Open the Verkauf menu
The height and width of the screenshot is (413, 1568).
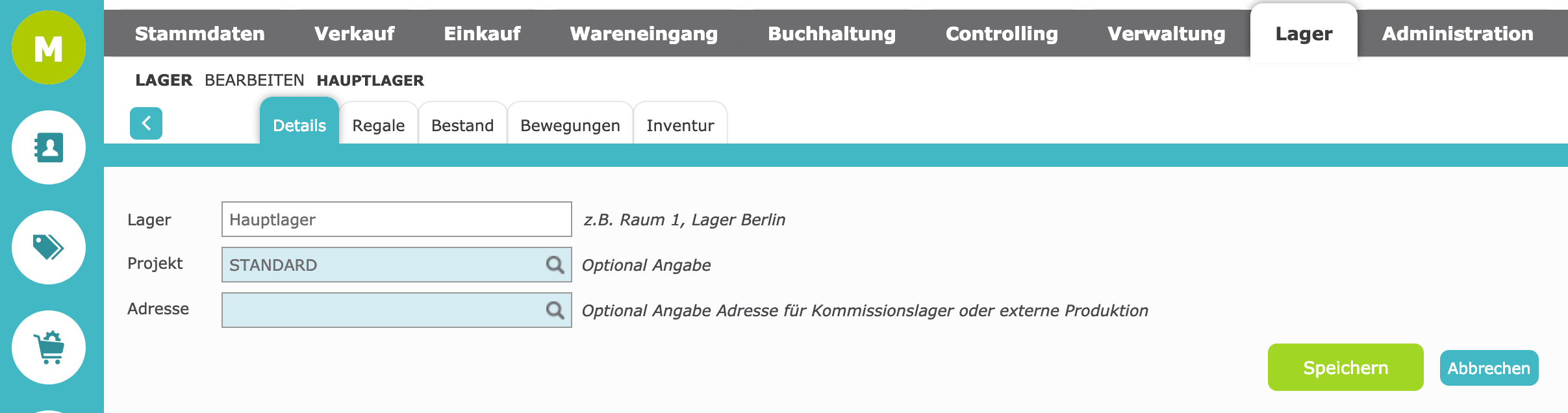click(x=354, y=34)
